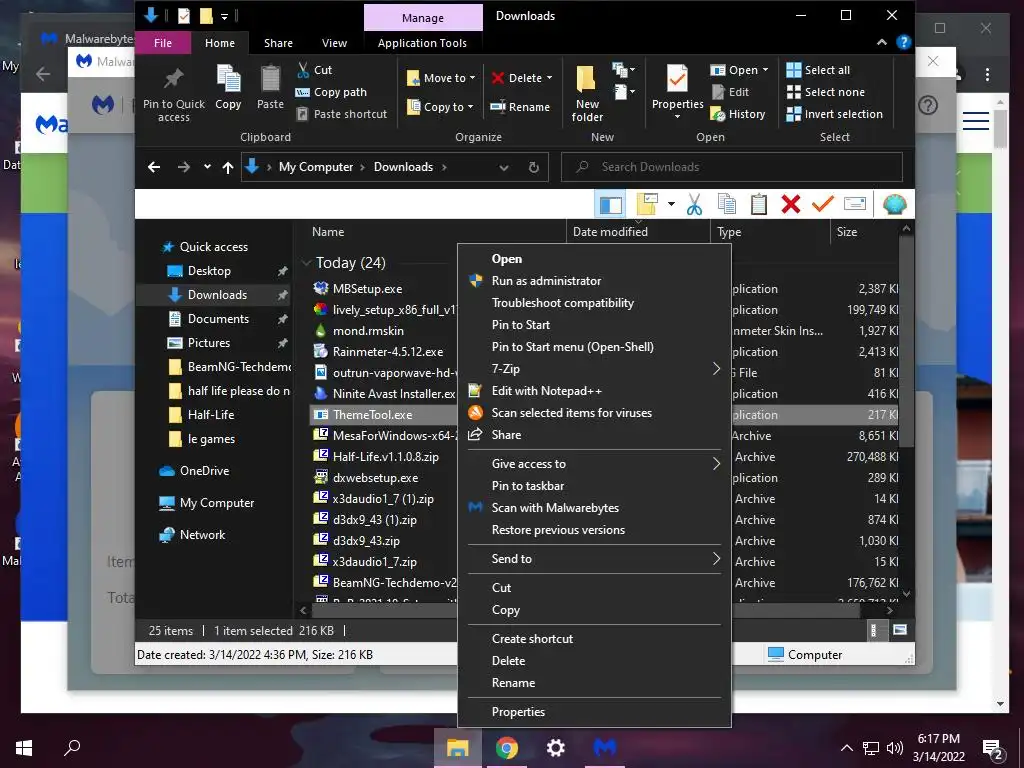Click the details view toggle in status bar
Viewport: 1024px width, 768px height.
click(x=874, y=630)
